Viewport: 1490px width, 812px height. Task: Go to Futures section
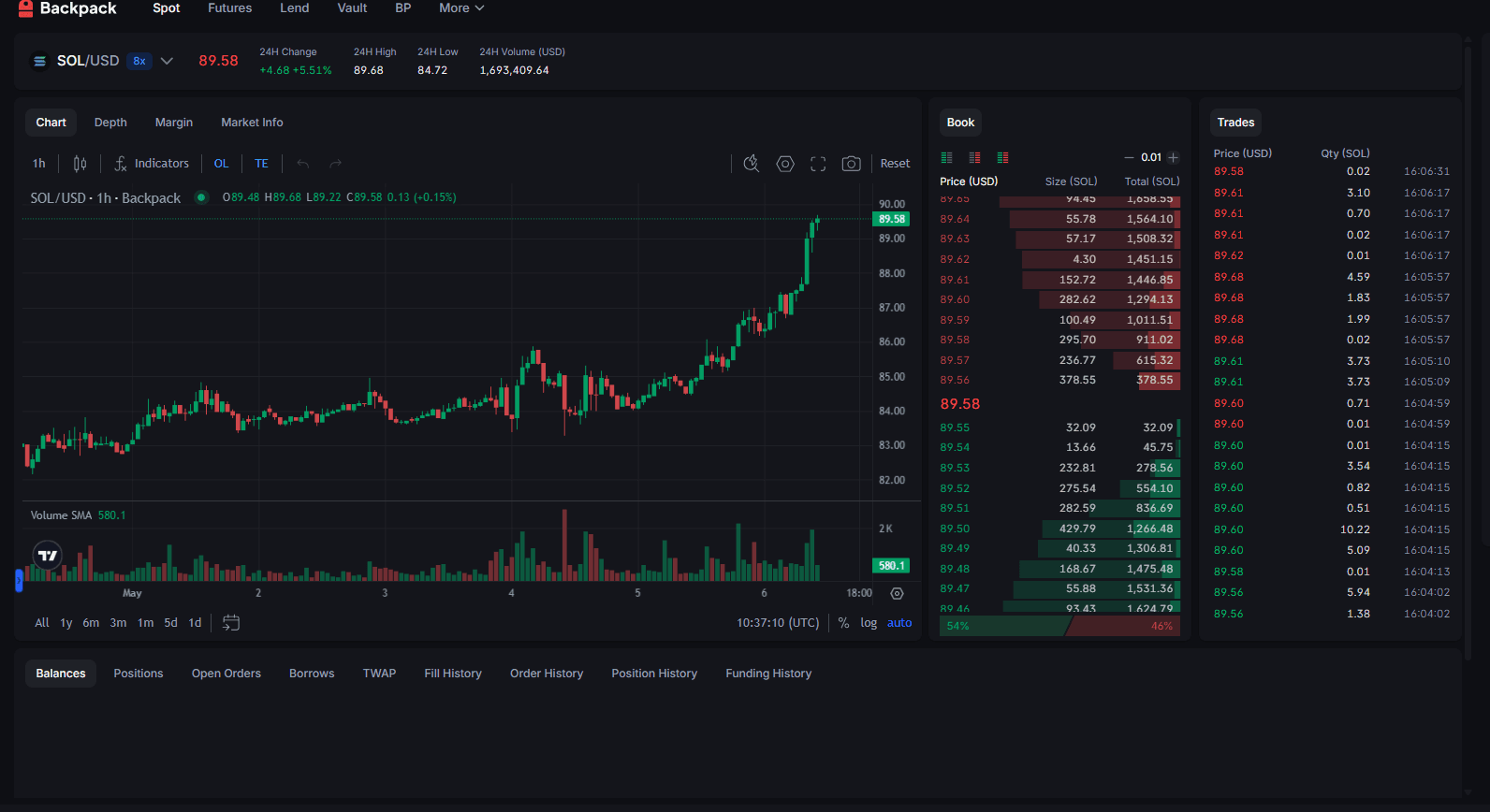coord(230,8)
